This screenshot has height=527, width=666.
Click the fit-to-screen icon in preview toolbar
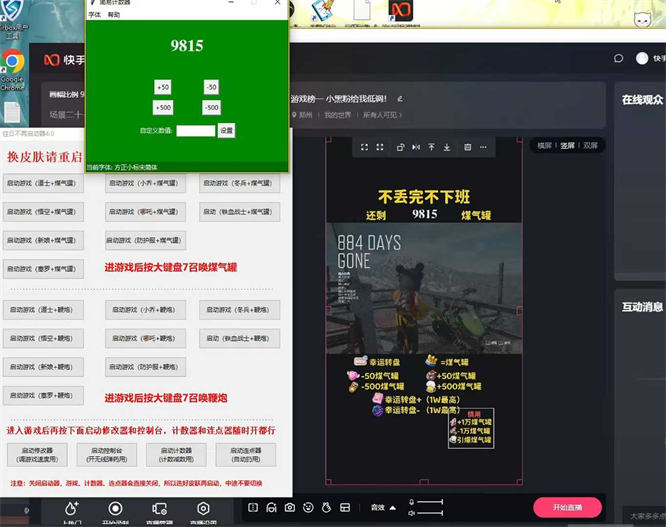tap(364, 147)
